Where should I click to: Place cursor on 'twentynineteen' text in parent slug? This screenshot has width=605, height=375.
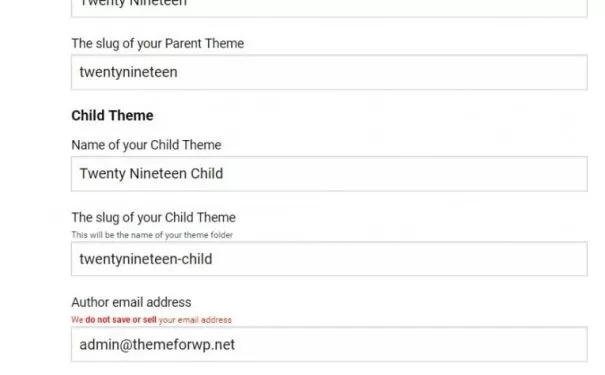(128, 72)
